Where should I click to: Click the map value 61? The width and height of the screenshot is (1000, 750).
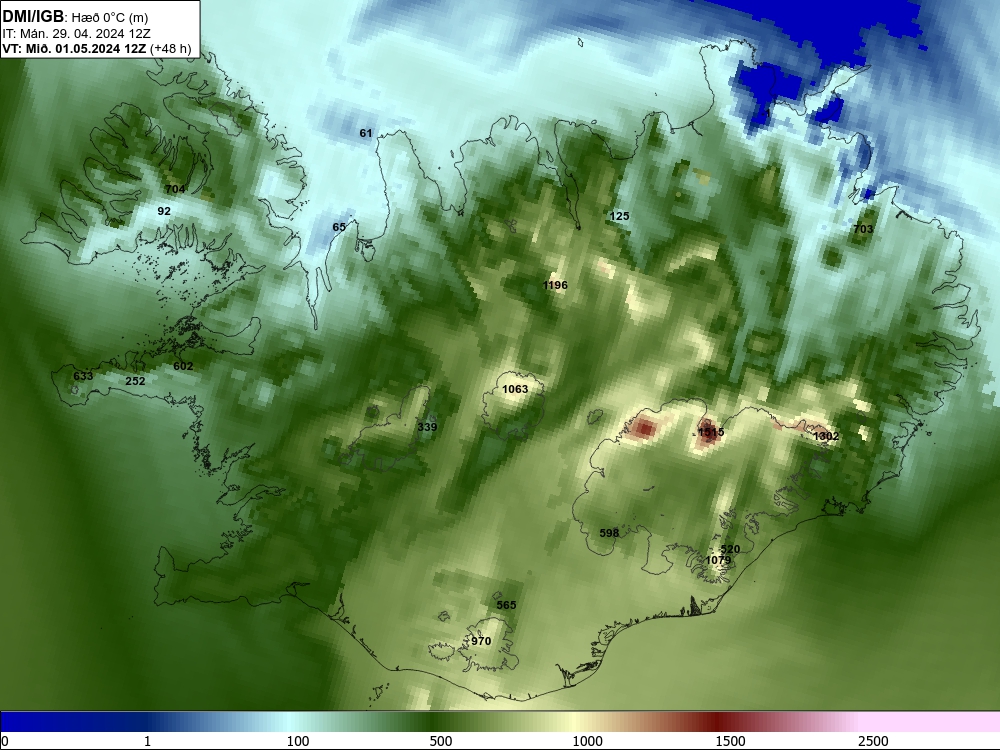pos(365,133)
